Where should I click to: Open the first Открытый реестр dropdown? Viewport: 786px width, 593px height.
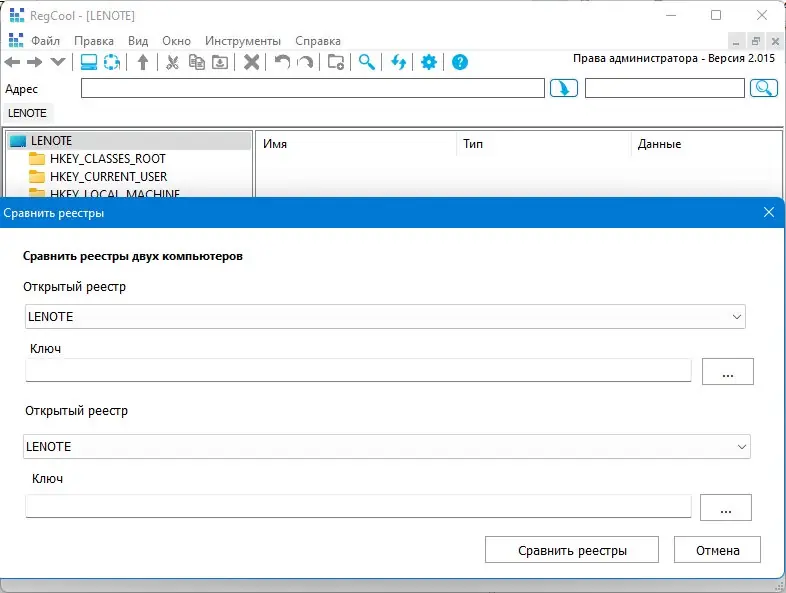(x=385, y=317)
